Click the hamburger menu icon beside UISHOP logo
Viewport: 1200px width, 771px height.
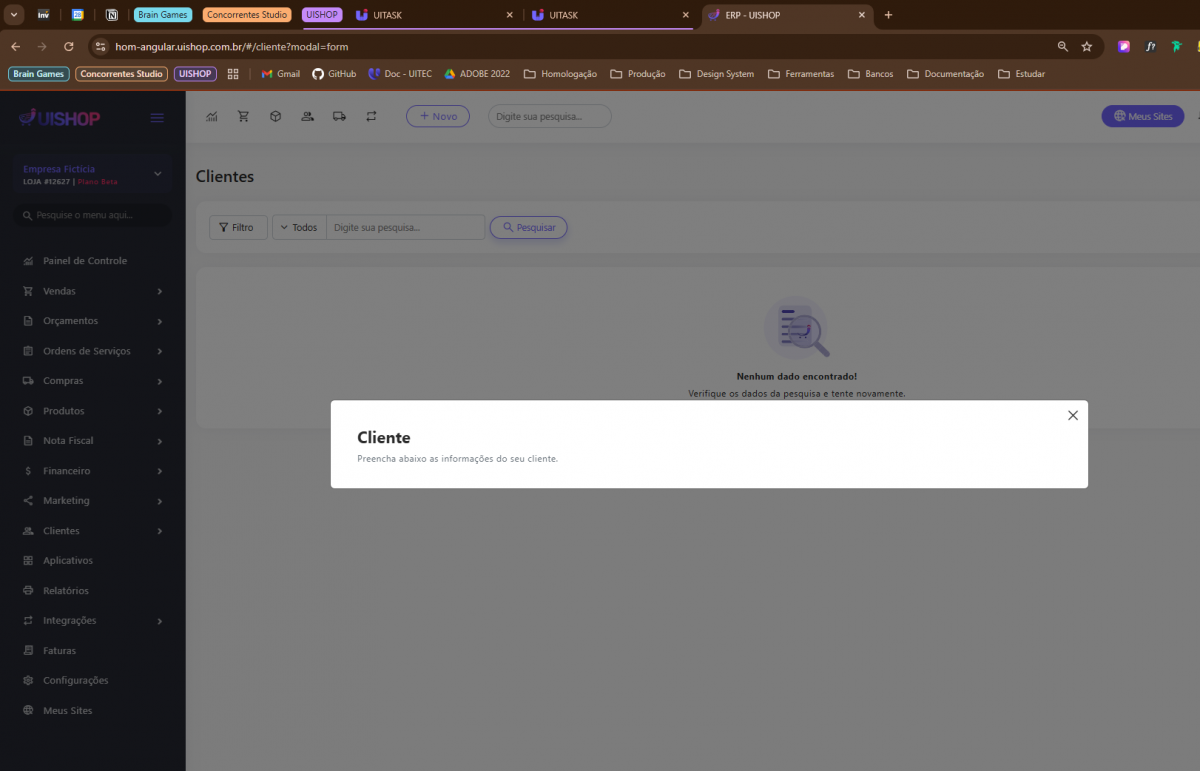coord(157,118)
